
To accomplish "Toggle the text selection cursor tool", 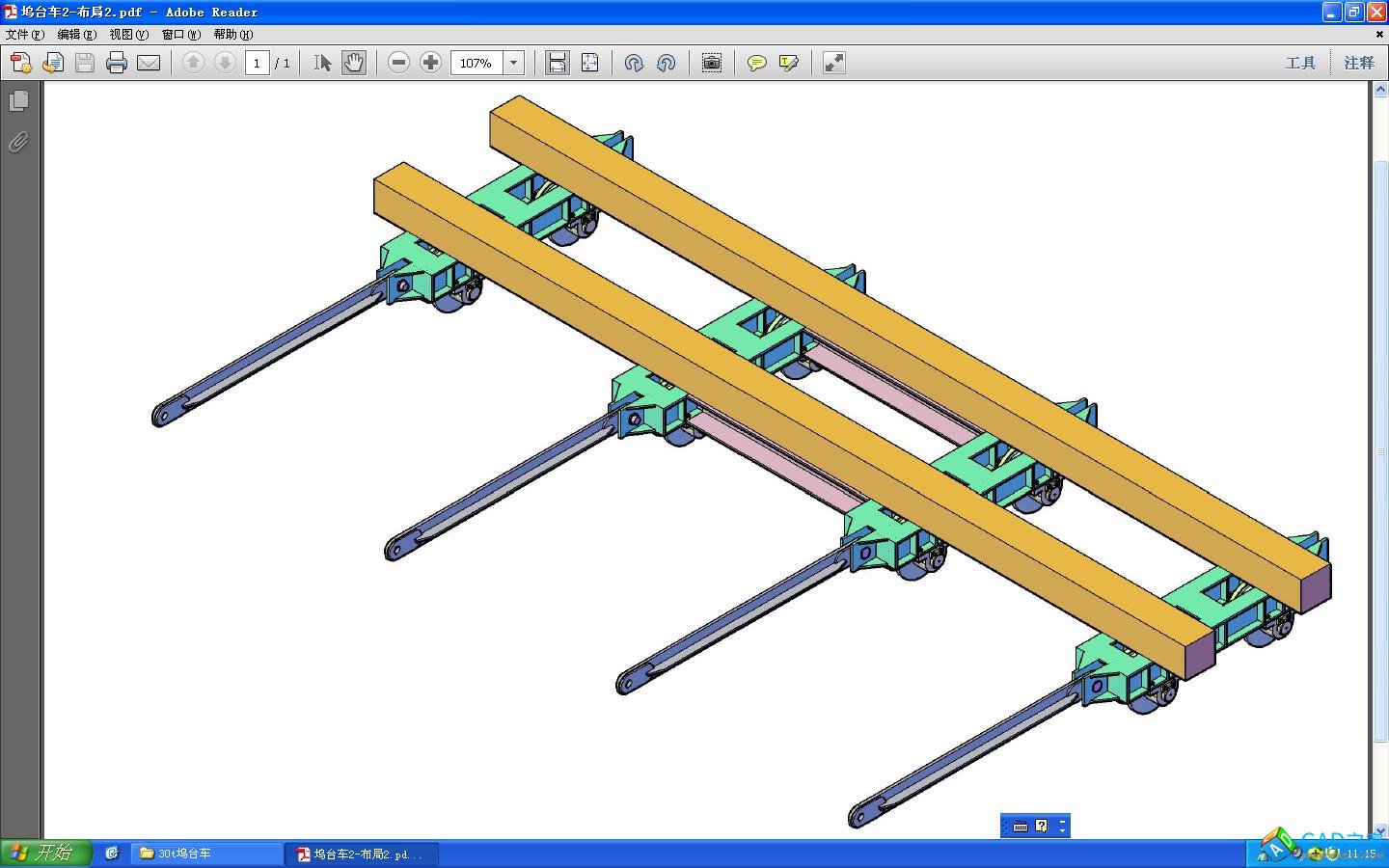I will click(x=322, y=64).
